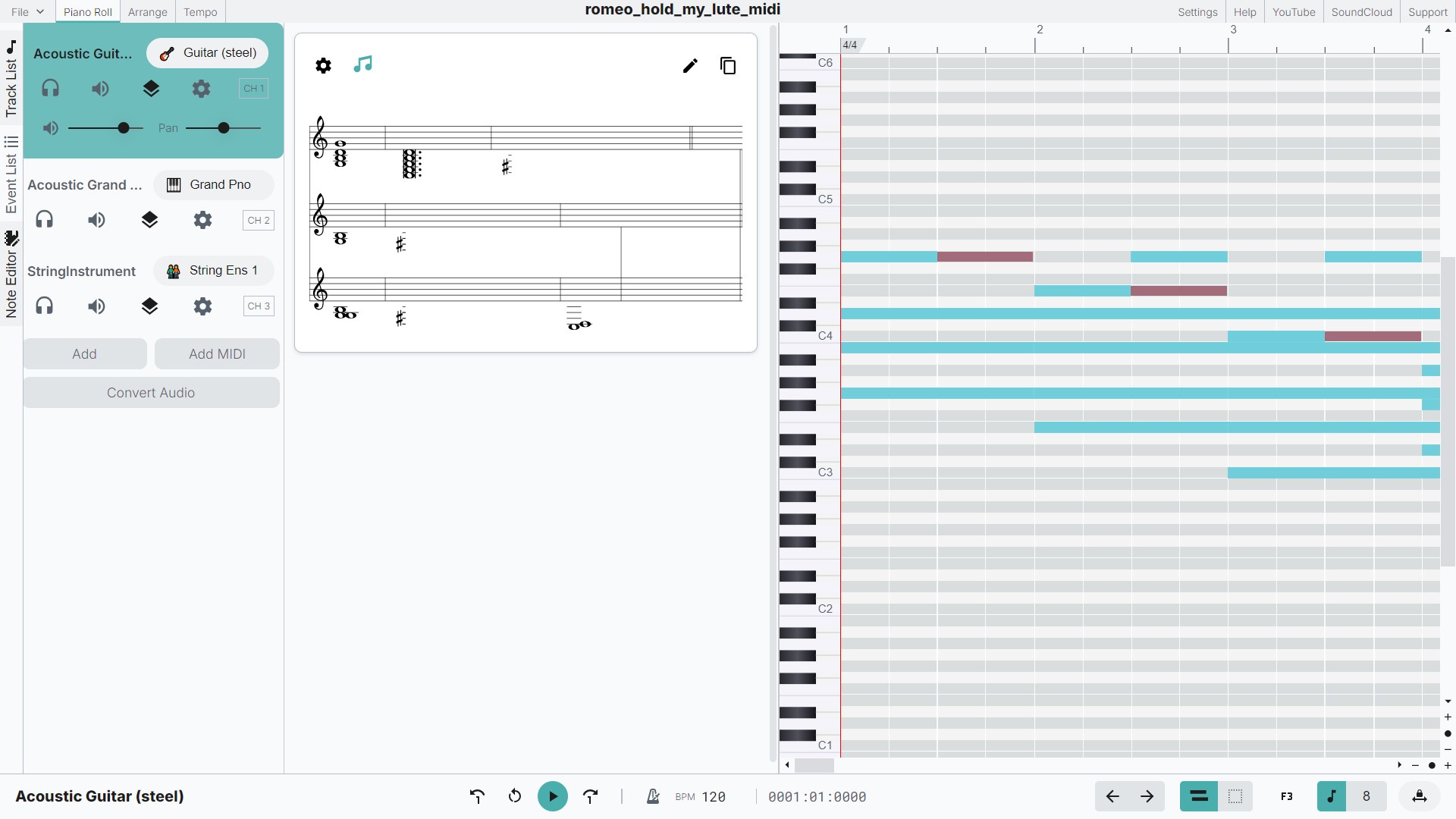Mute the StringInstrument track speaker
The height and width of the screenshot is (819, 1456).
pos(96,306)
